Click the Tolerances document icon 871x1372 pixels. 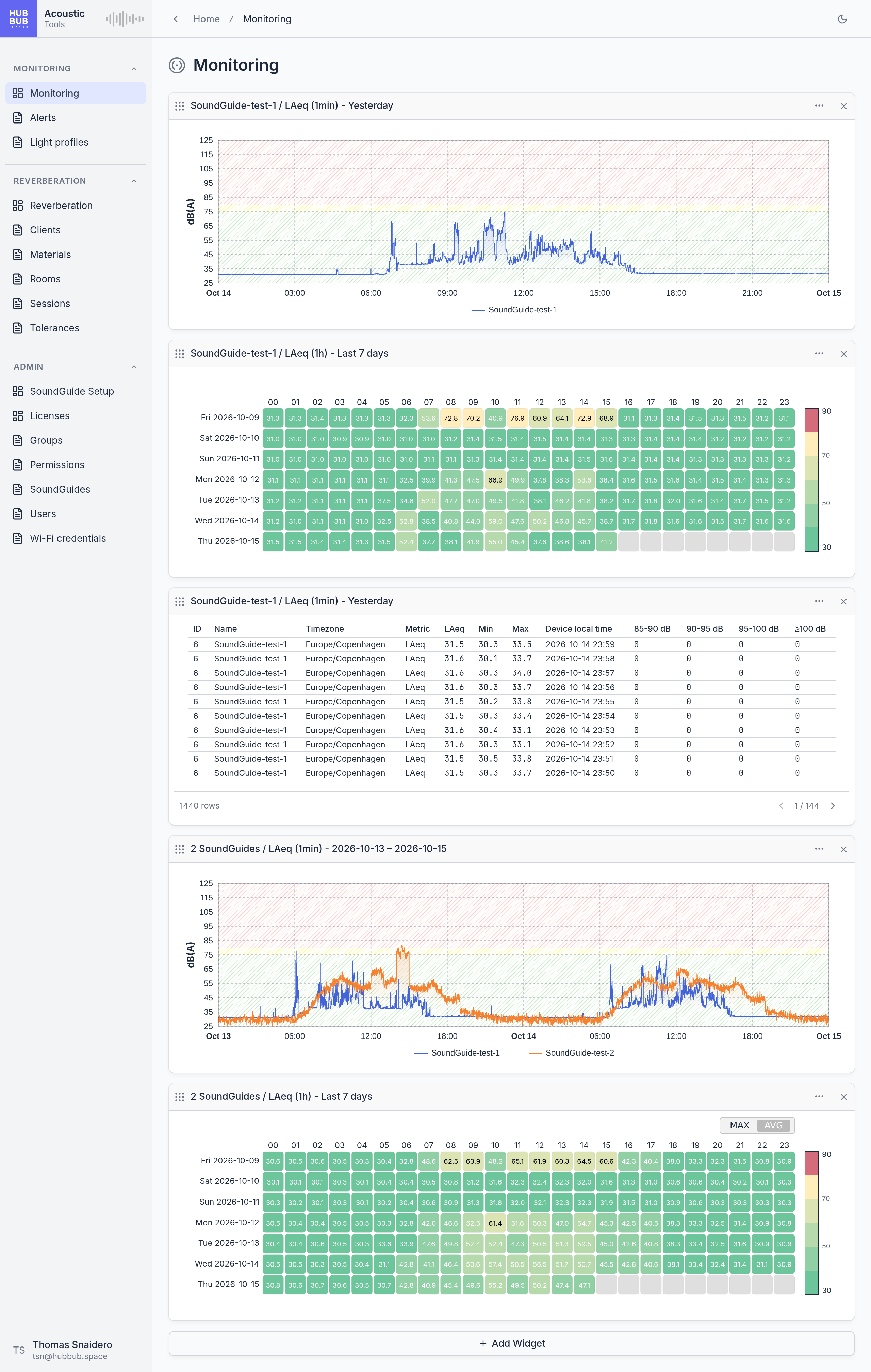tap(18, 328)
